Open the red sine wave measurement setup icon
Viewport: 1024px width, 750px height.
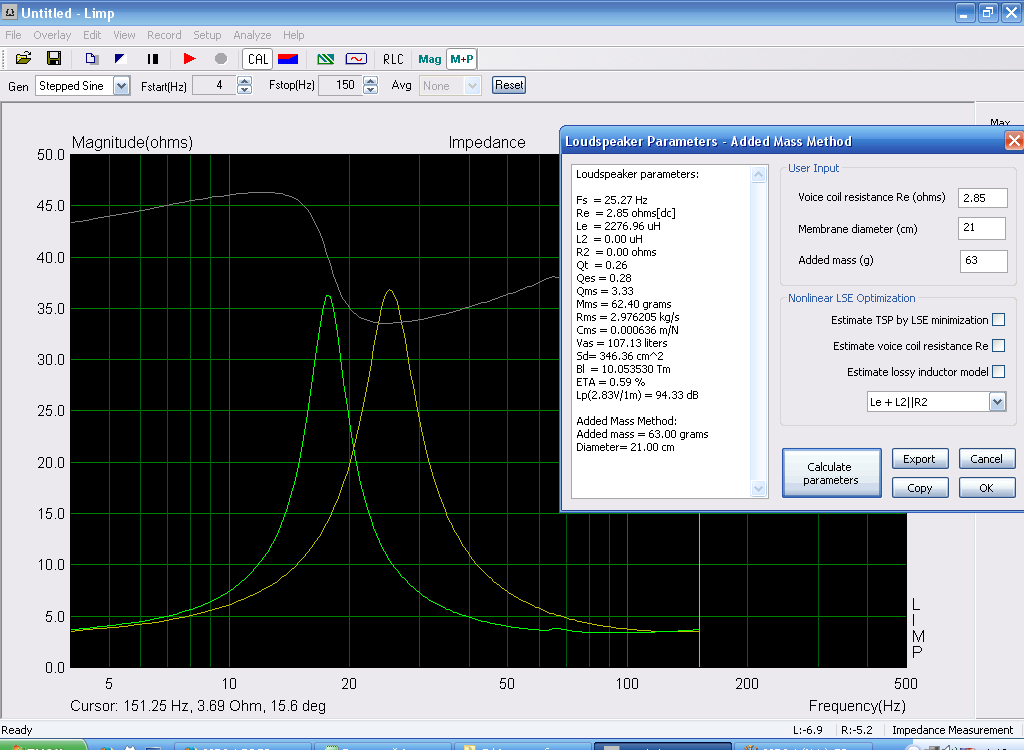click(x=356, y=59)
